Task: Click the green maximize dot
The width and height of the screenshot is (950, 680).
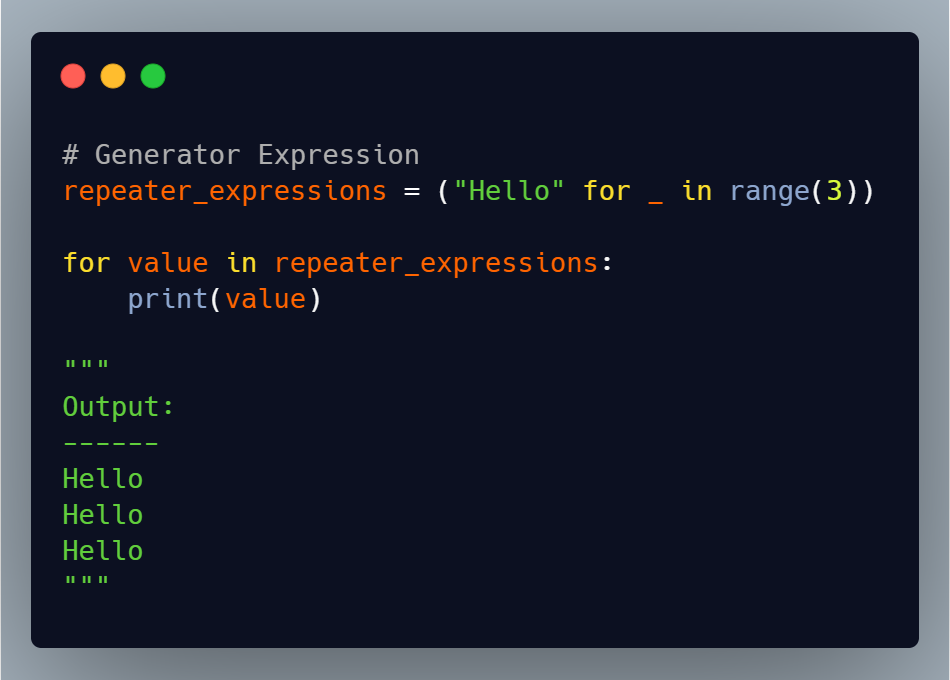Action: 153,76
